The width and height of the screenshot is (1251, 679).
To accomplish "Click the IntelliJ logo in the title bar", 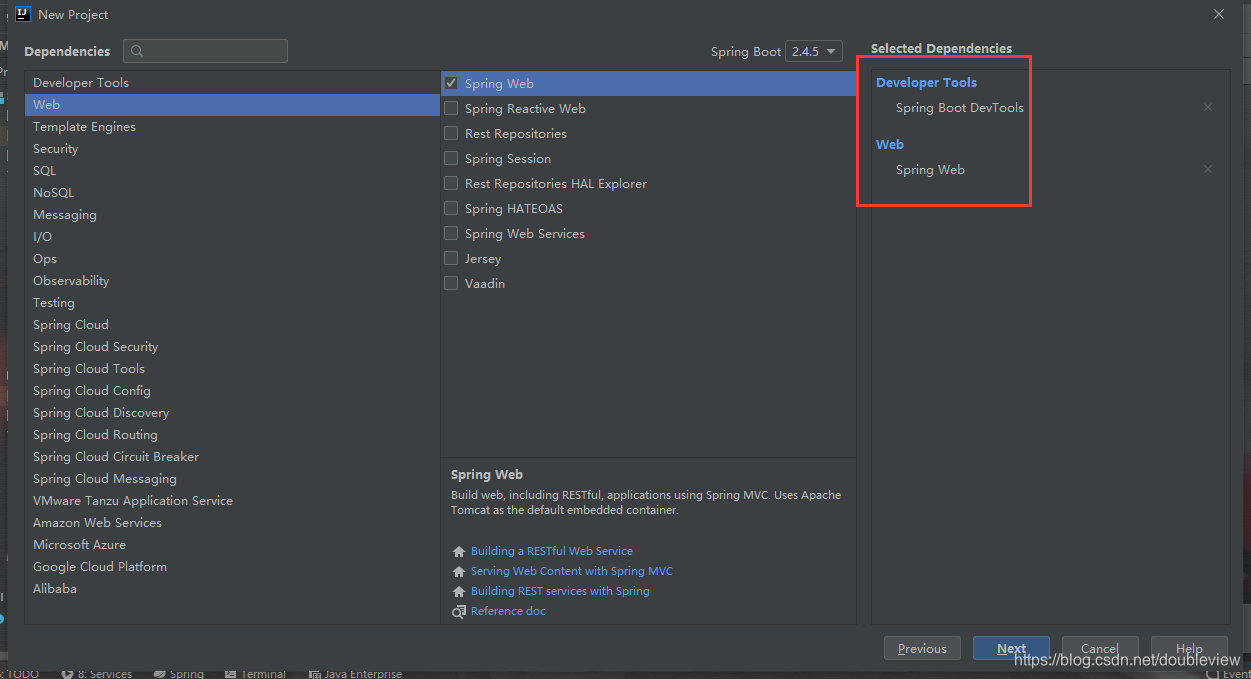I will (23, 14).
